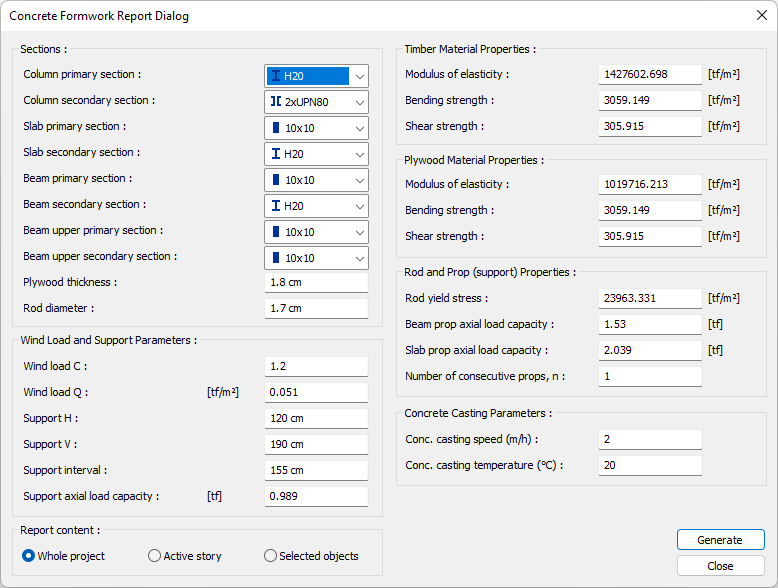Viewport: 778px width, 588px height.
Task: Close the dialog with the title bar X
Action: 760,15
